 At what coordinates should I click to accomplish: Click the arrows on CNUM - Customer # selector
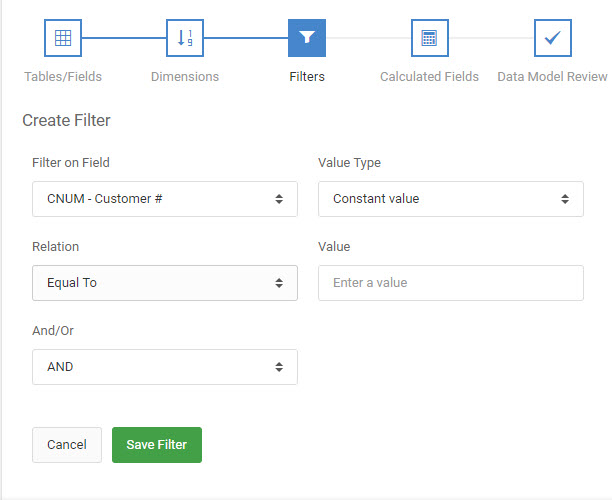pos(279,199)
